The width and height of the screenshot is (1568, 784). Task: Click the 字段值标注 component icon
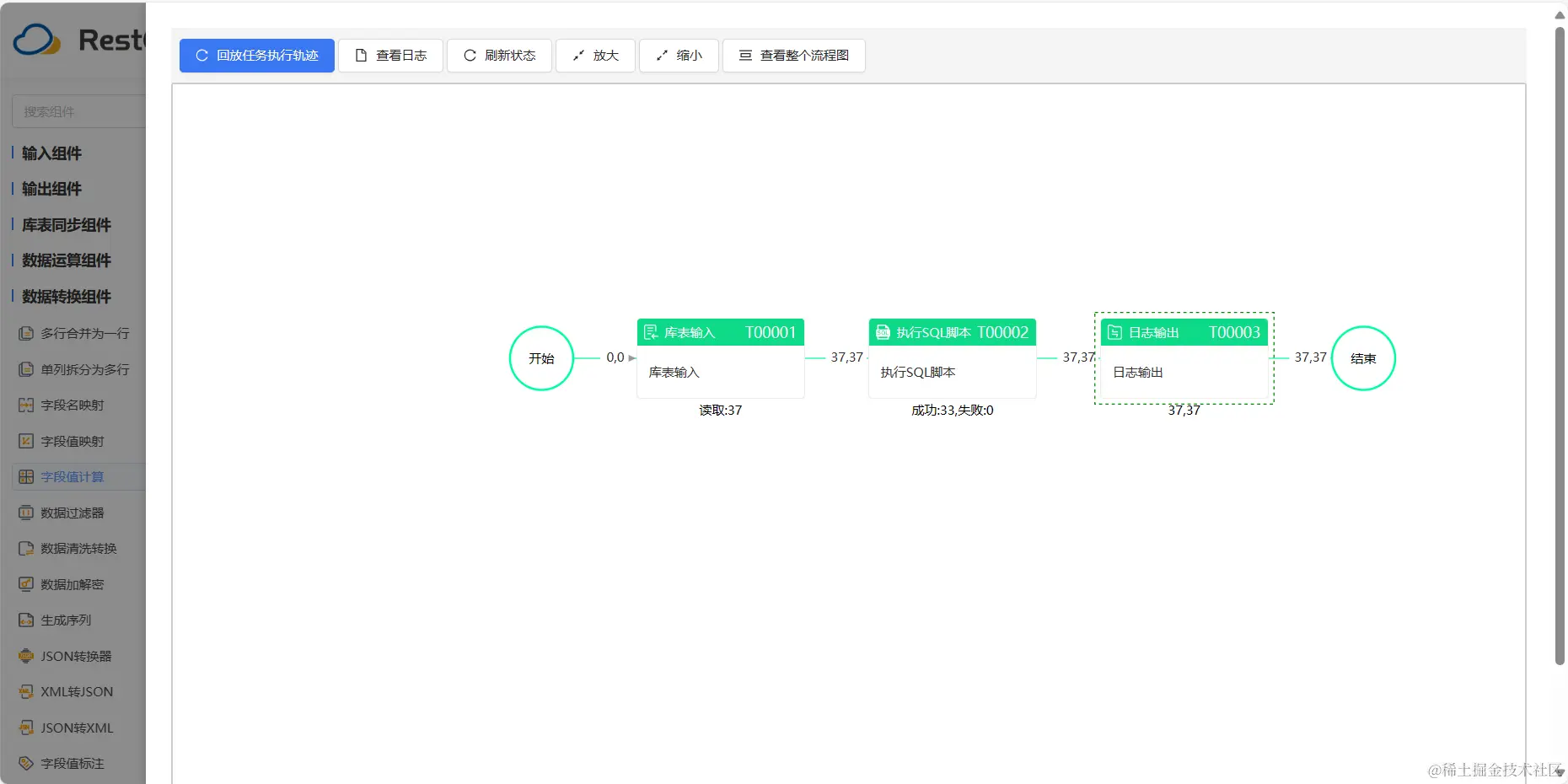coord(26,763)
